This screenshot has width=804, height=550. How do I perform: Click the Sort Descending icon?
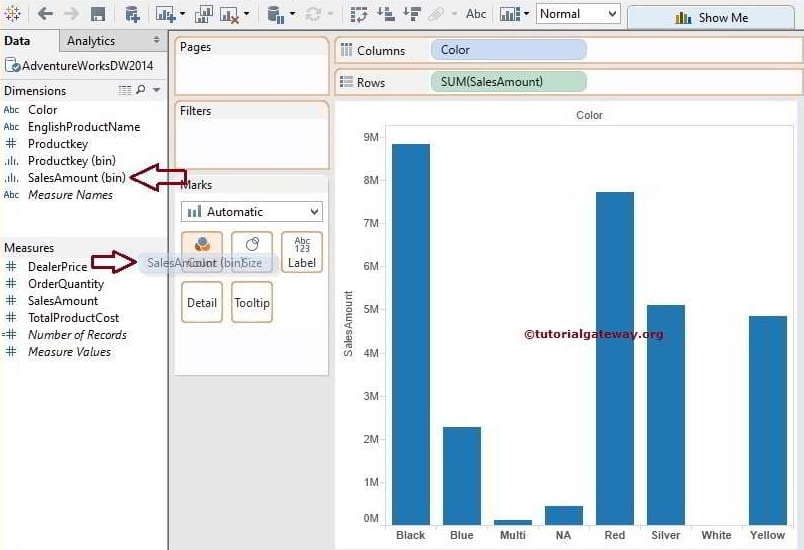pos(412,14)
